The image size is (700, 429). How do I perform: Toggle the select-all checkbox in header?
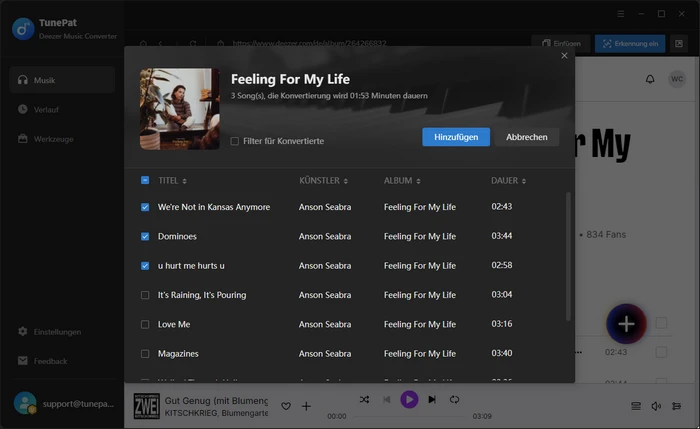(145, 180)
